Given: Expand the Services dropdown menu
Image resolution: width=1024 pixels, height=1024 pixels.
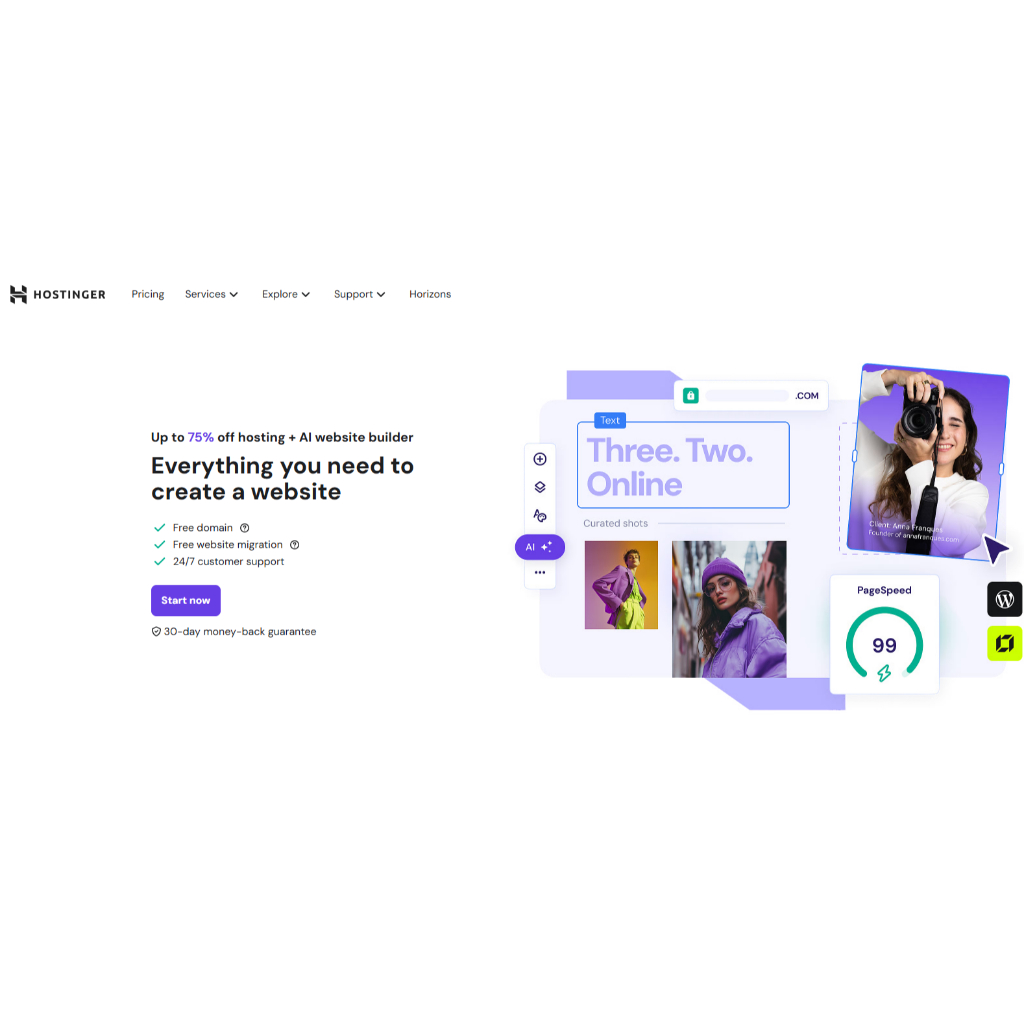Looking at the screenshot, I should coord(211,295).
